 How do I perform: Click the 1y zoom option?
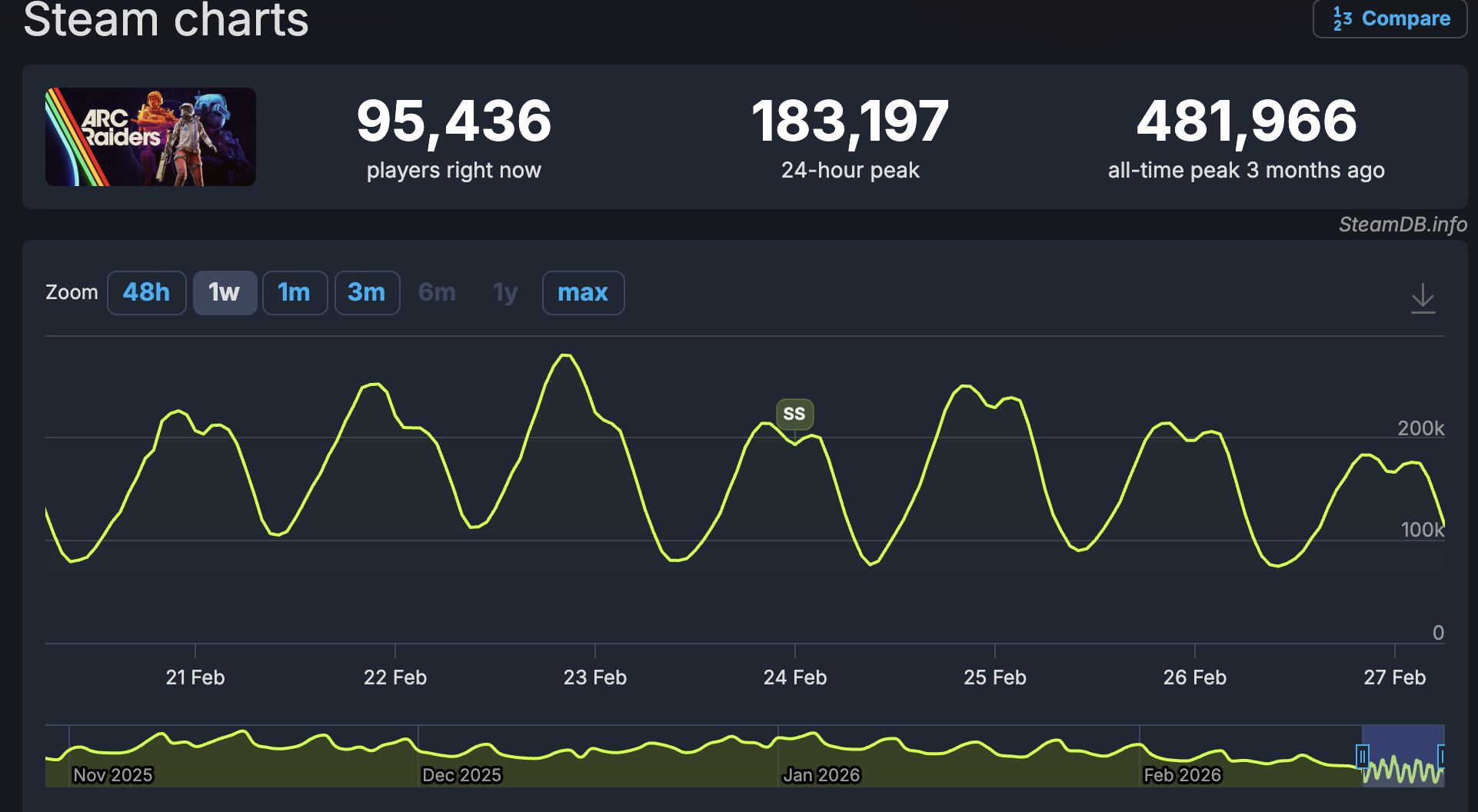pos(505,293)
